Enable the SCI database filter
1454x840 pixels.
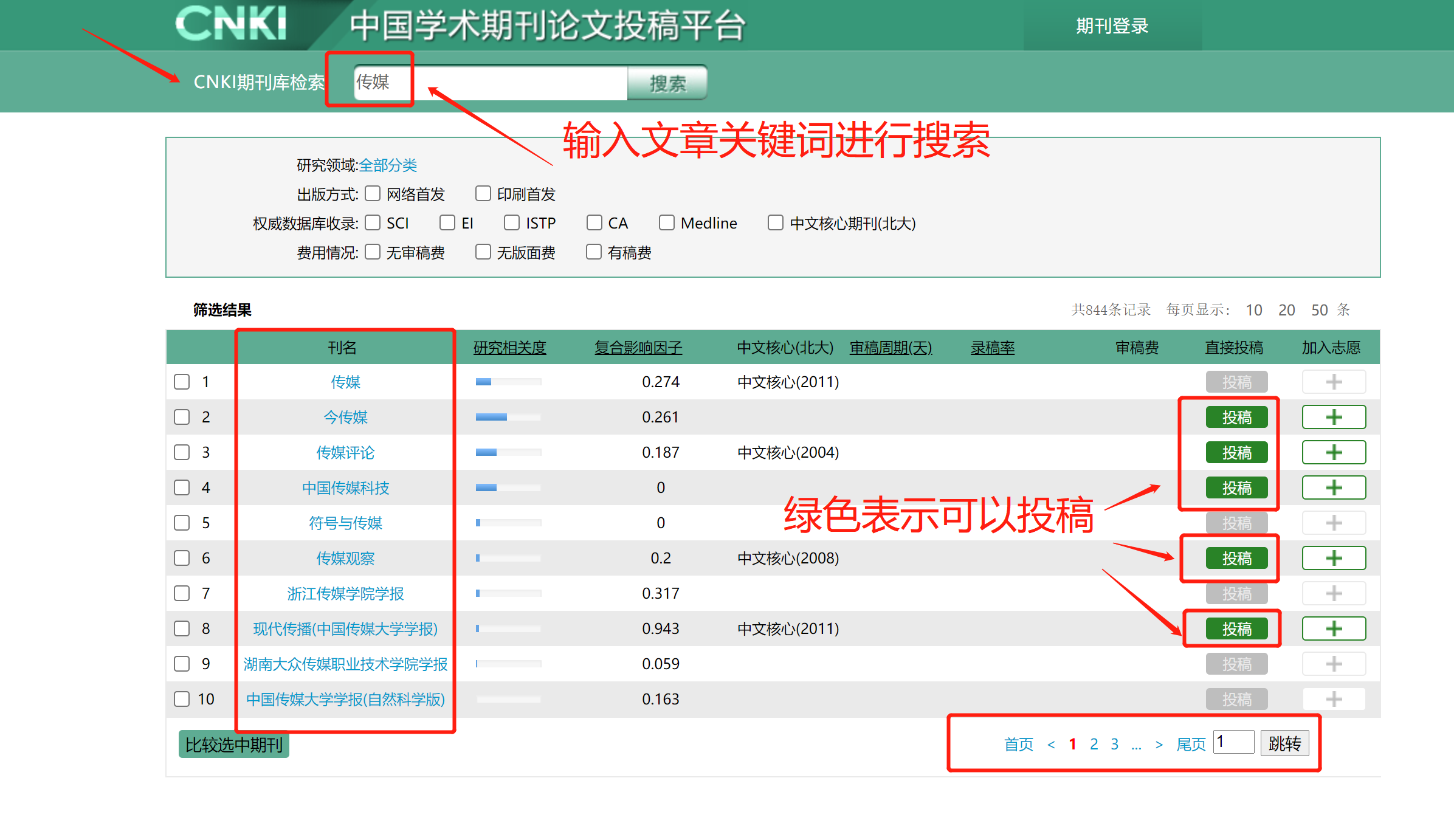point(373,223)
